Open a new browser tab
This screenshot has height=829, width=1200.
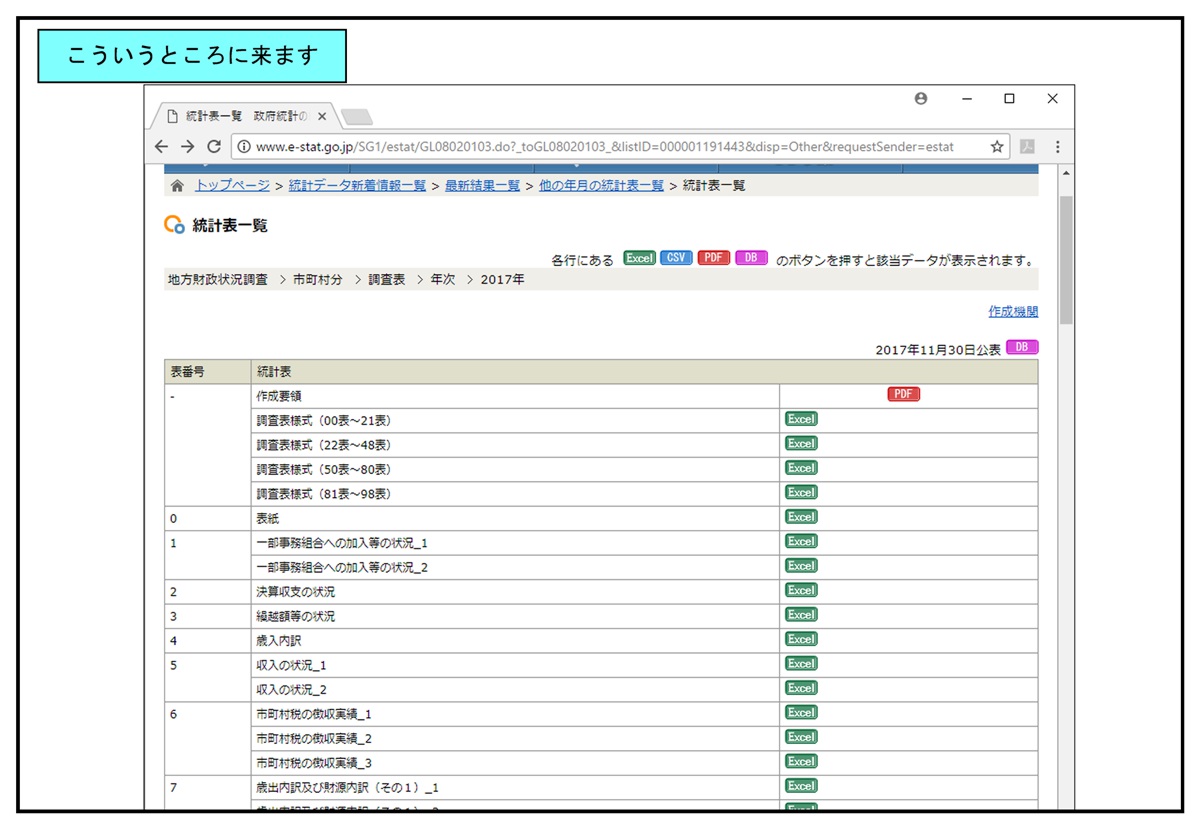click(356, 117)
